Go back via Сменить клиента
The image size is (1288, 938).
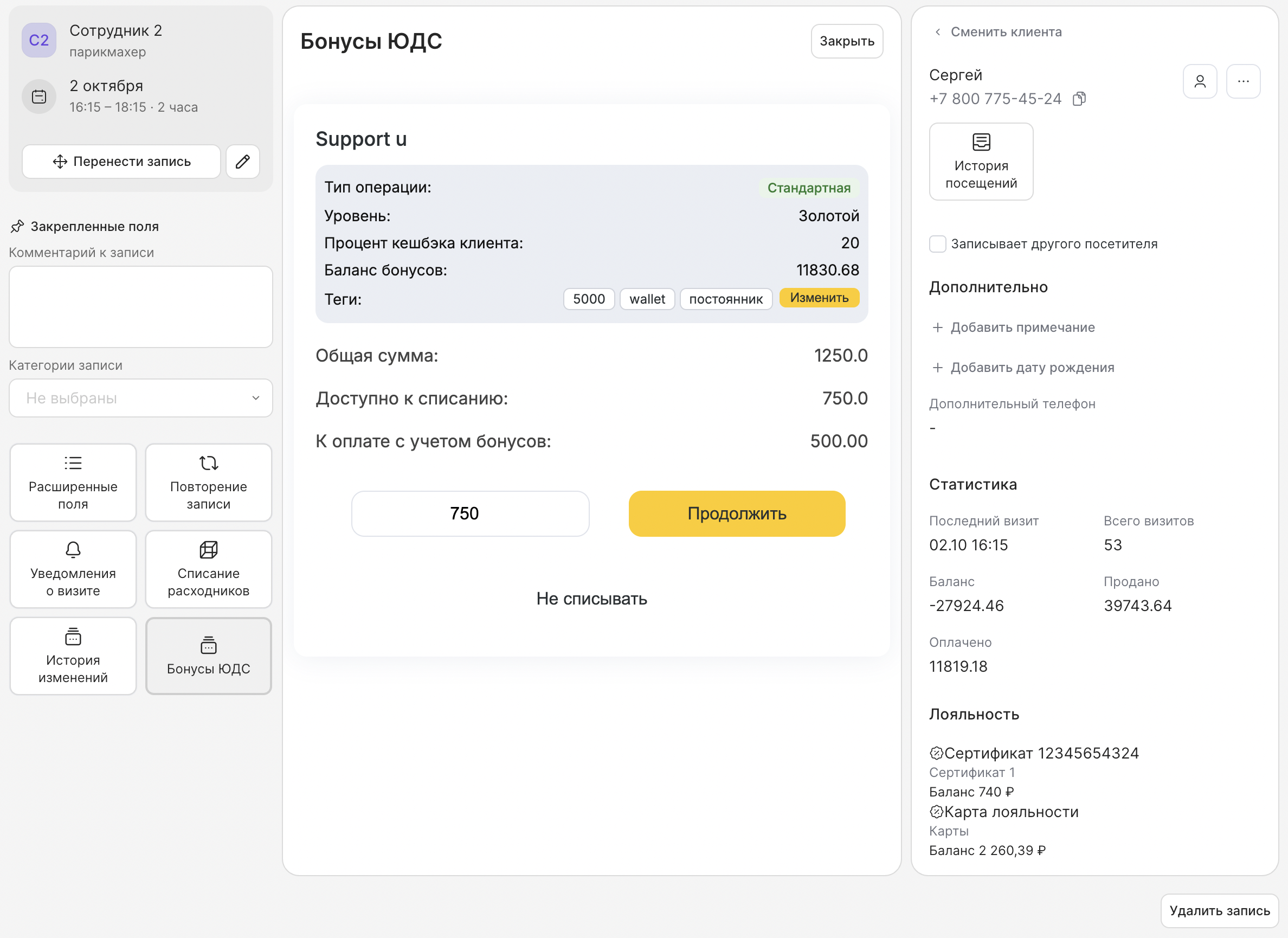[998, 32]
